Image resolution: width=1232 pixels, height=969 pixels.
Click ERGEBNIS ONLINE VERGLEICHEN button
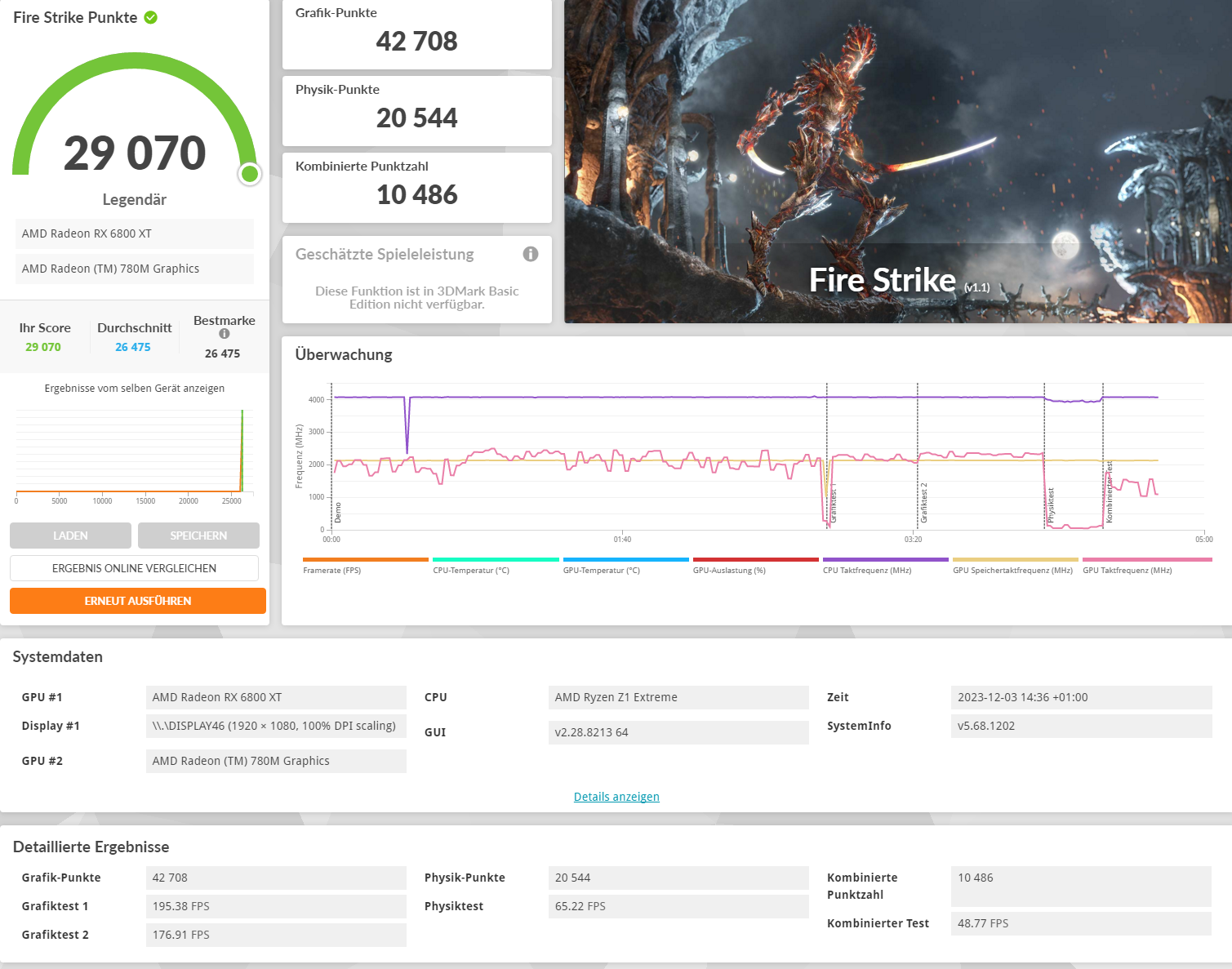click(134, 568)
